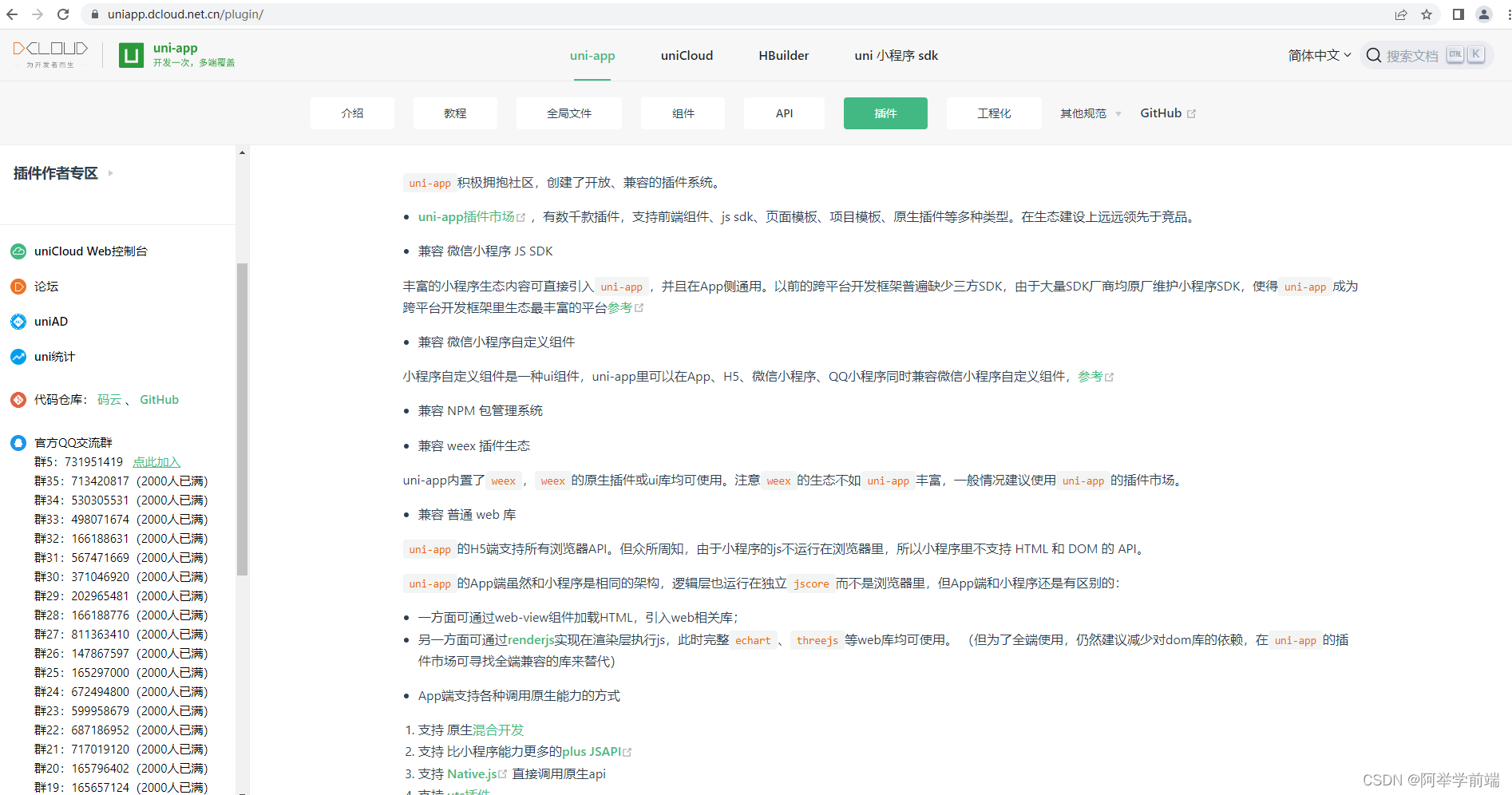
Task: Open the renderjs link
Action: 531,640
